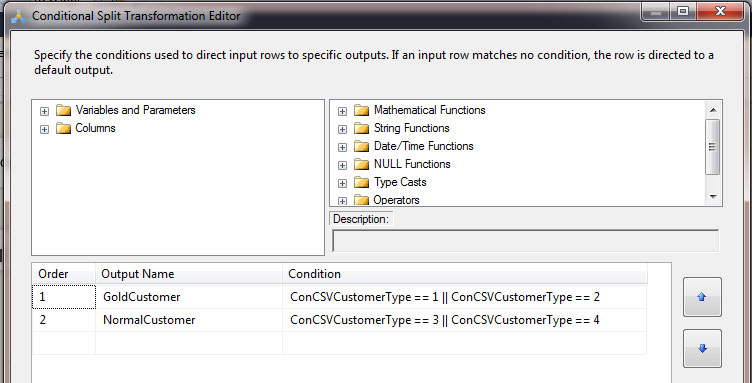
Task: Maximize the editor window
Action: 683,11
